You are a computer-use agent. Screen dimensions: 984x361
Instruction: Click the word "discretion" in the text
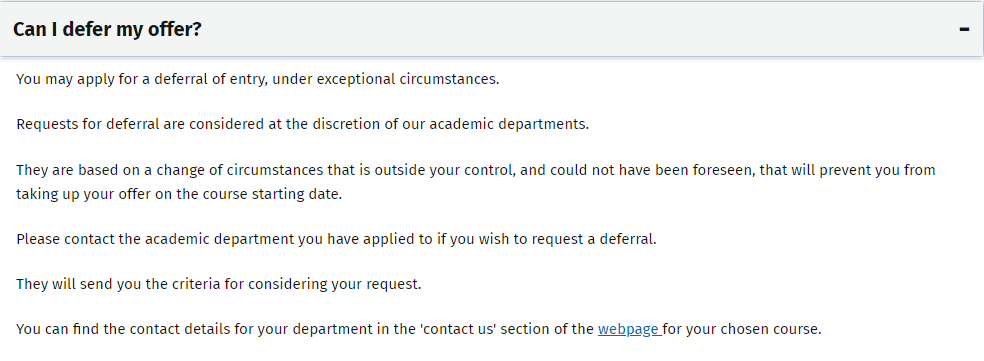coord(341,124)
